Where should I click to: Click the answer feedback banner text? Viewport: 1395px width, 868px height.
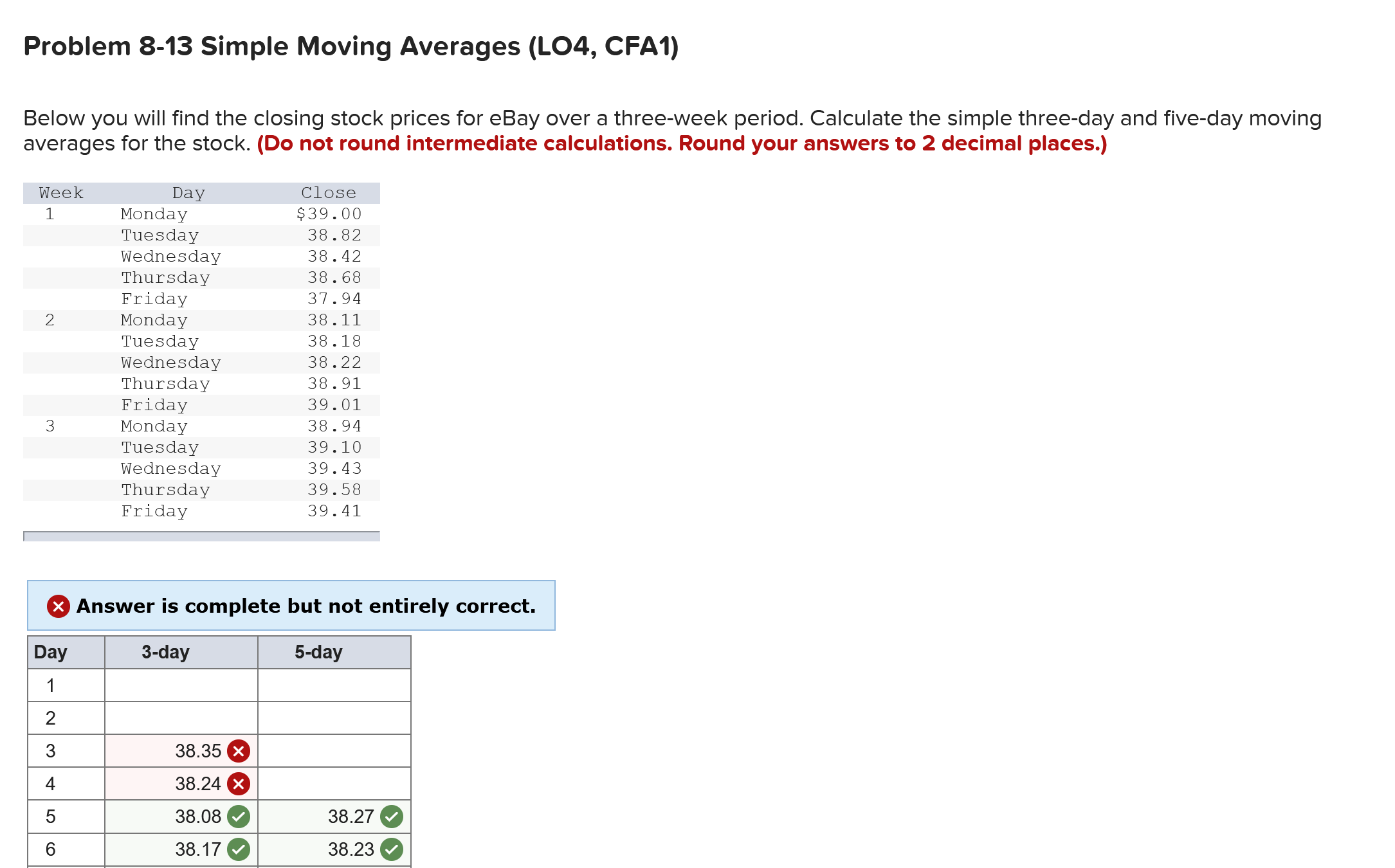[x=305, y=606]
